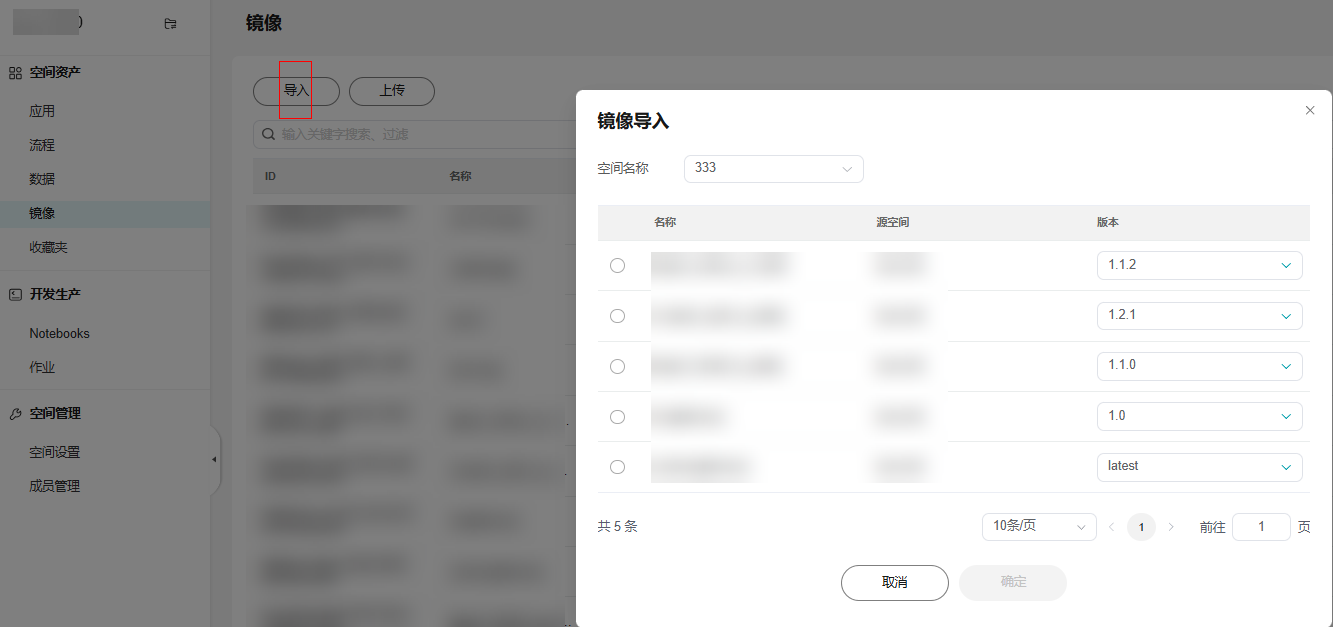Screen dimensions: 1333x627
Task: Click the folder switch icon in sidebar header
Action: [x=170, y=24]
